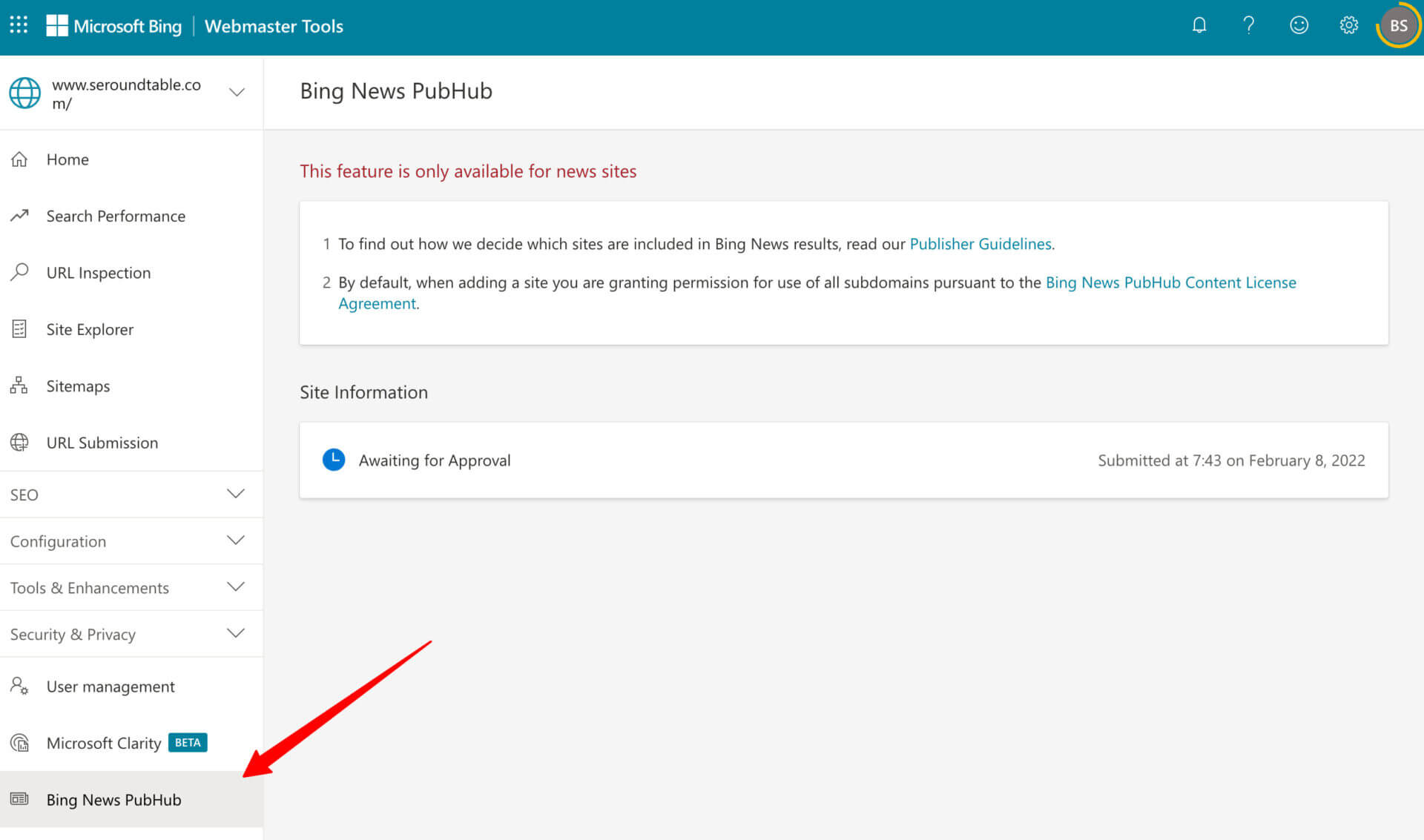Viewport: 1424px width, 840px height.
Task: Open Bing News PubHub Content License Agreement
Action: tap(1170, 282)
